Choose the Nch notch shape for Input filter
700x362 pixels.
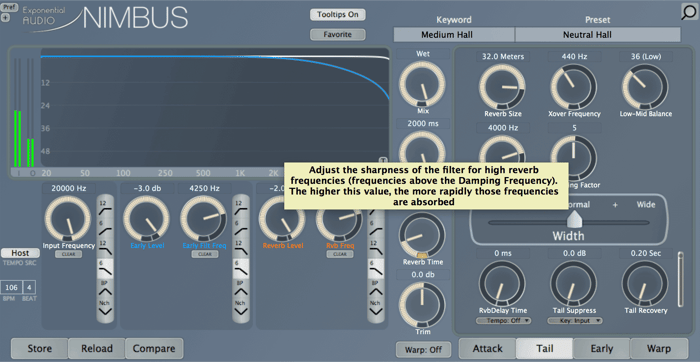(x=105, y=309)
